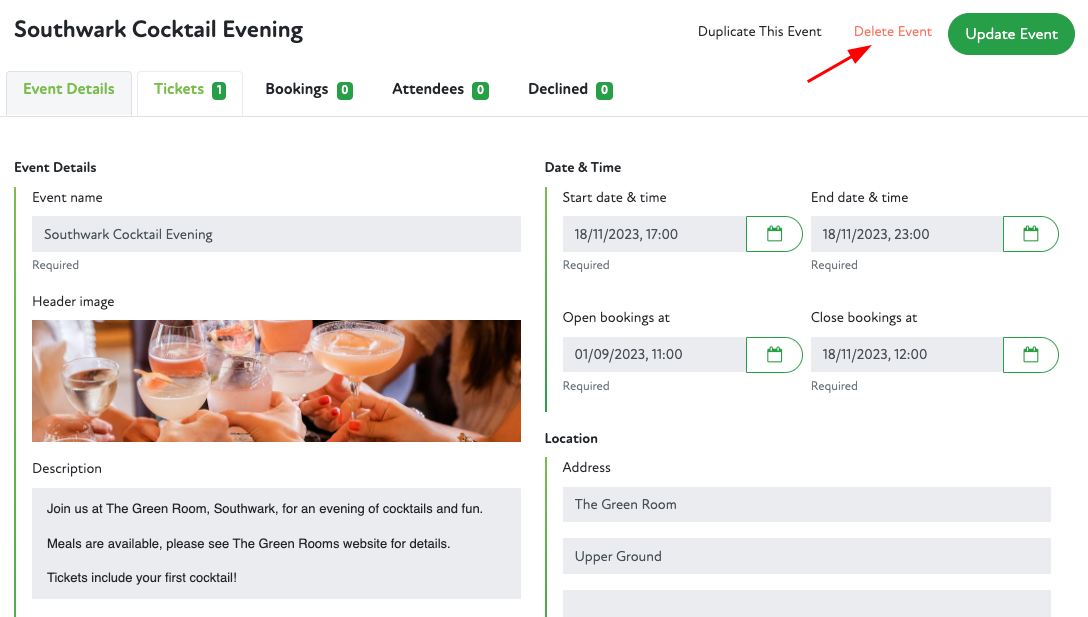The width and height of the screenshot is (1088, 617).
Task: Click calendar icon beside Open bookings at
Action: [774, 354]
